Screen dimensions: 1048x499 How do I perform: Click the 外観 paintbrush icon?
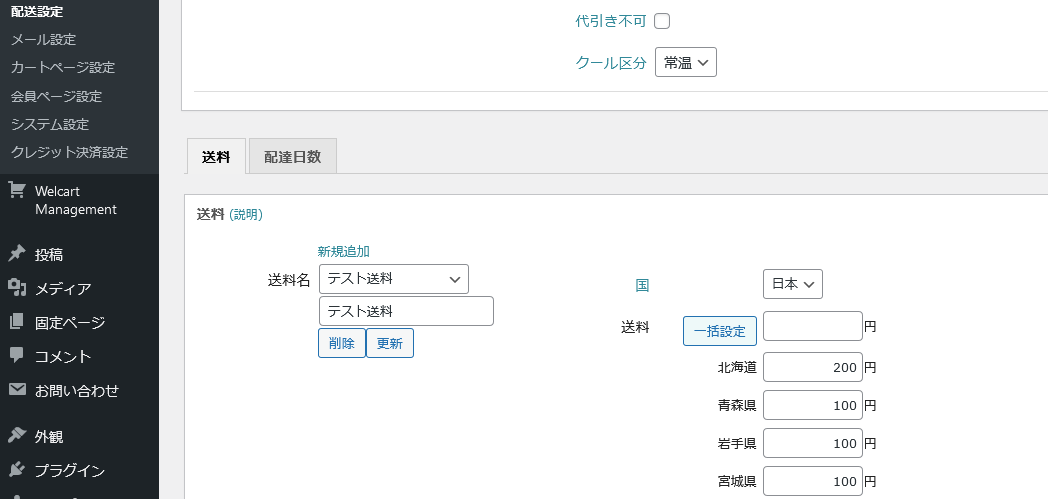[x=17, y=436]
